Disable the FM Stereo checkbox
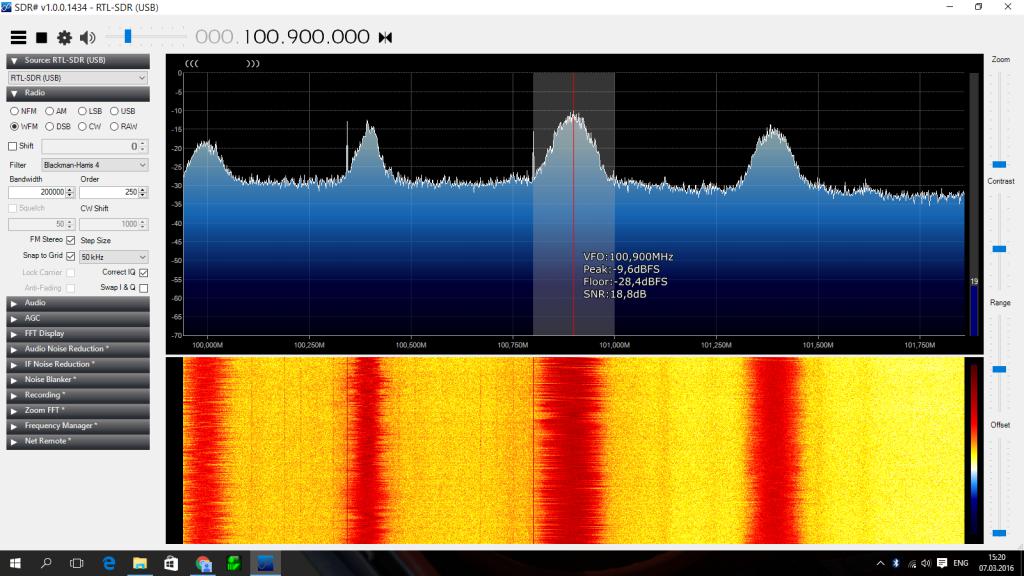1024x576 pixels. [x=70, y=240]
